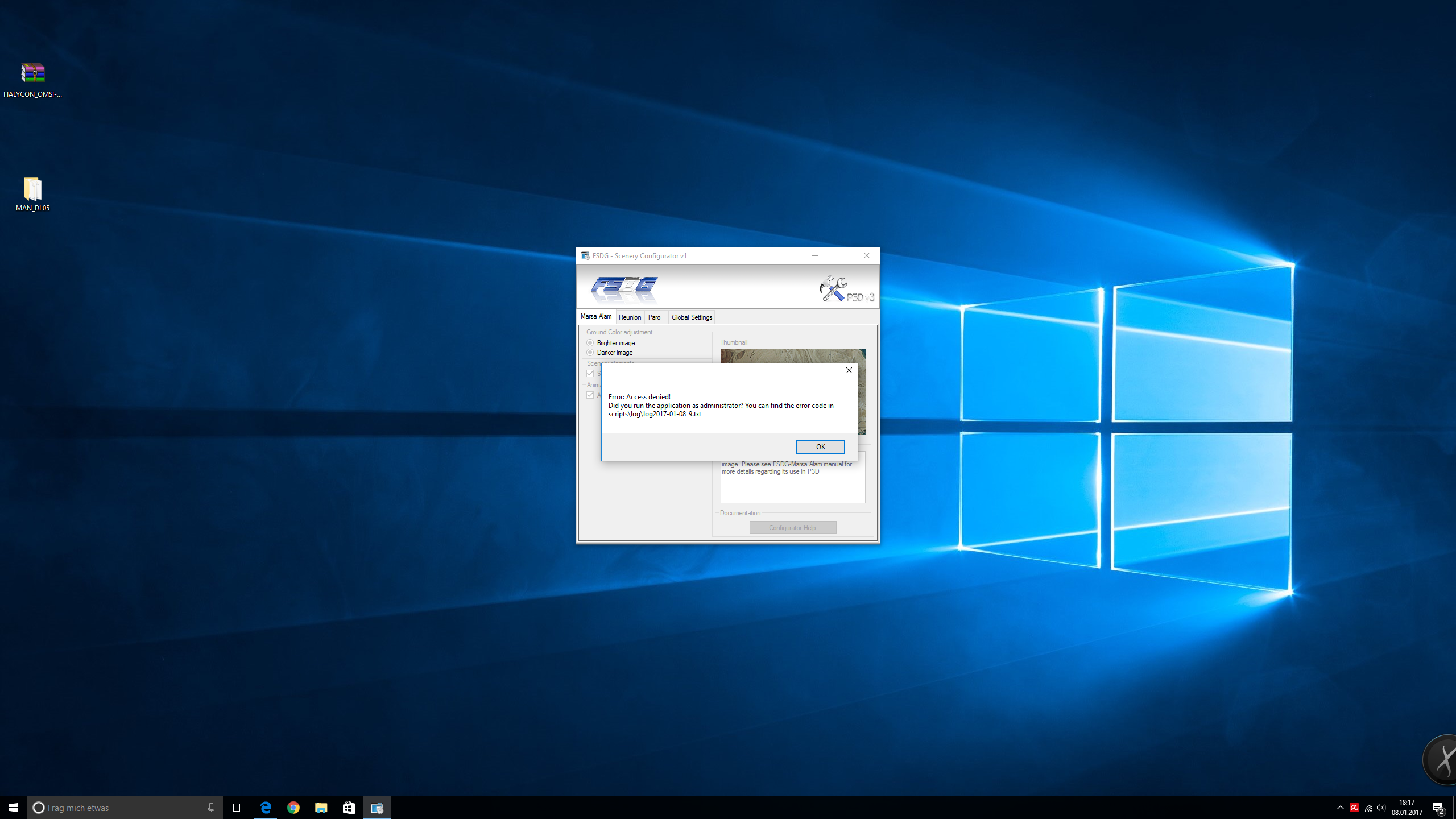
Task: Open the Windows Start menu
Action: (14, 808)
